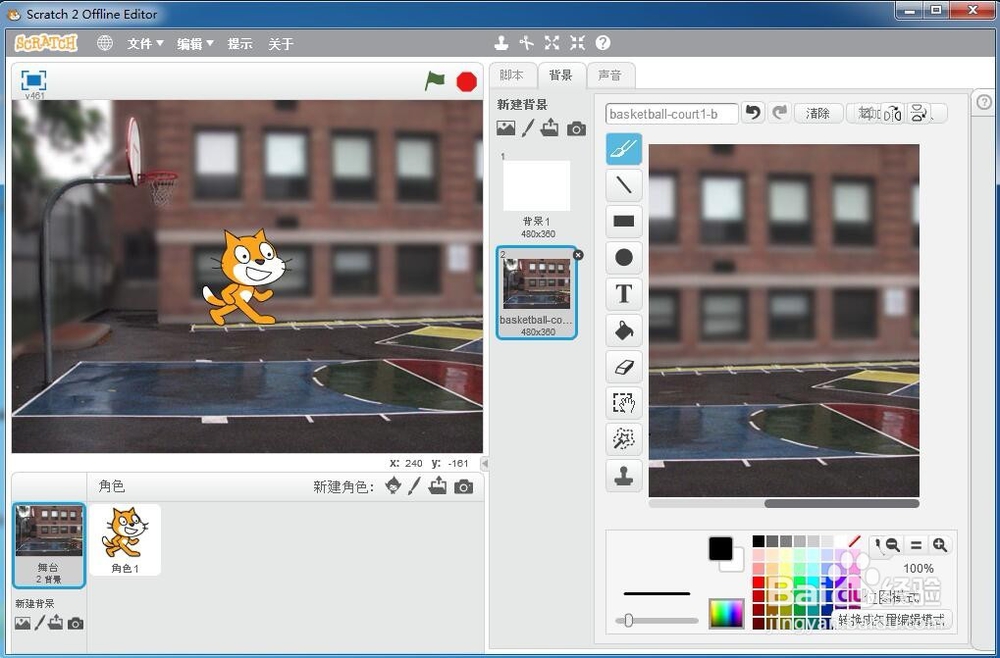The height and width of the screenshot is (658, 1000).
Task: Switch stage to full screen mode
Action: [33, 80]
